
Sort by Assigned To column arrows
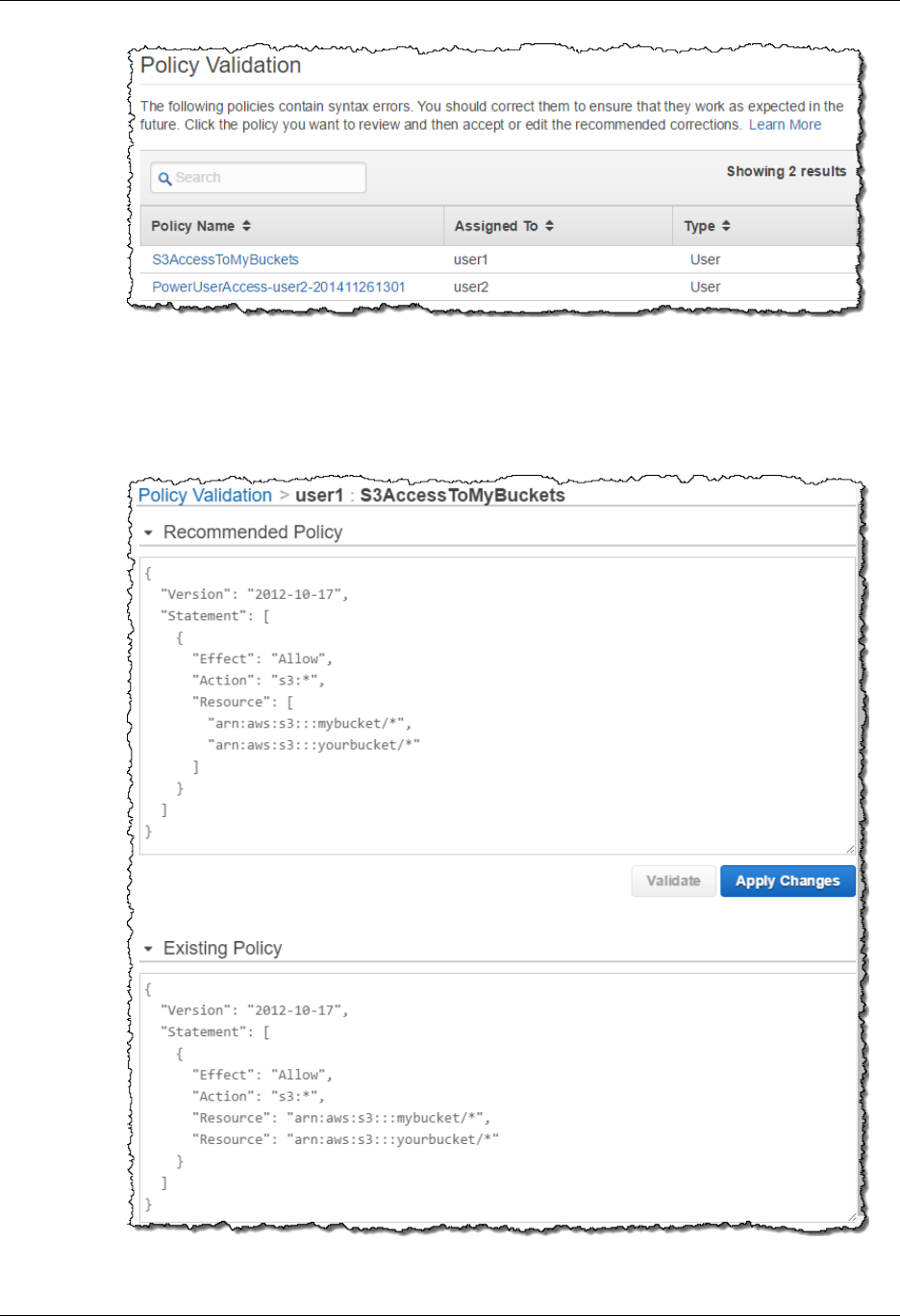coord(550,226)
